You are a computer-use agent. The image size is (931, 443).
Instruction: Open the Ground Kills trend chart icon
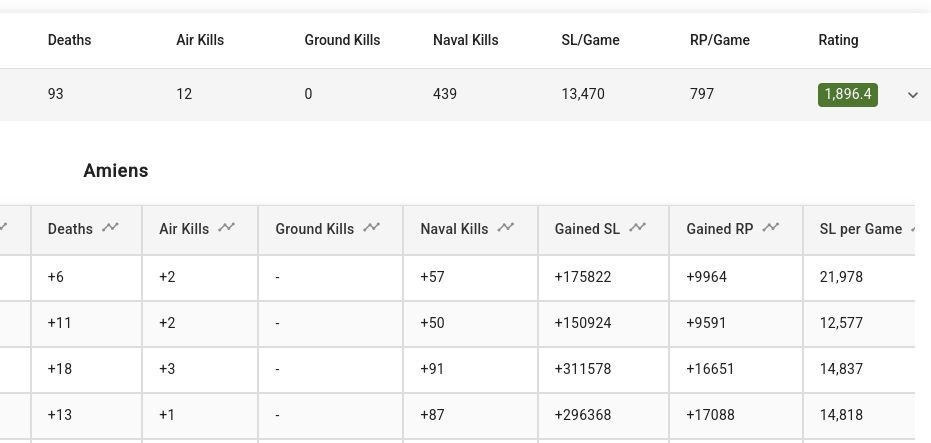point(372,228)
